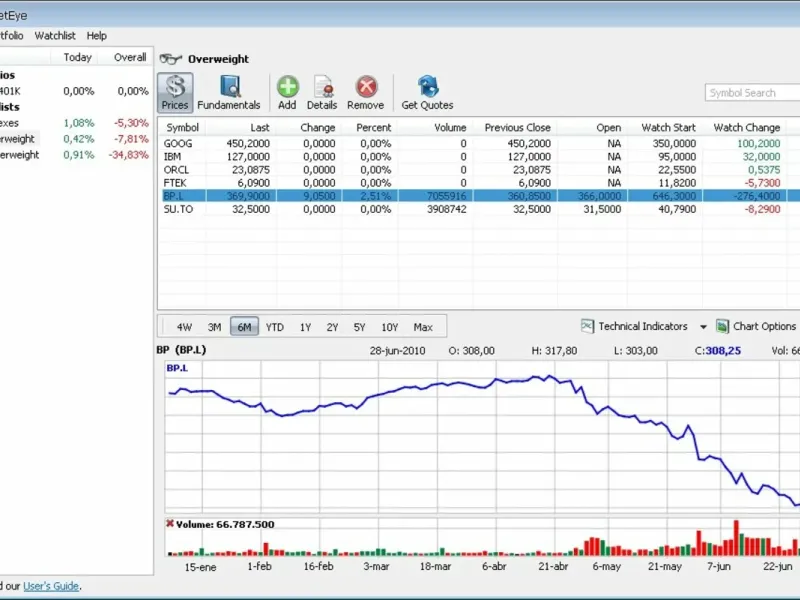Select the GOOG row

(x=479, y=143)
